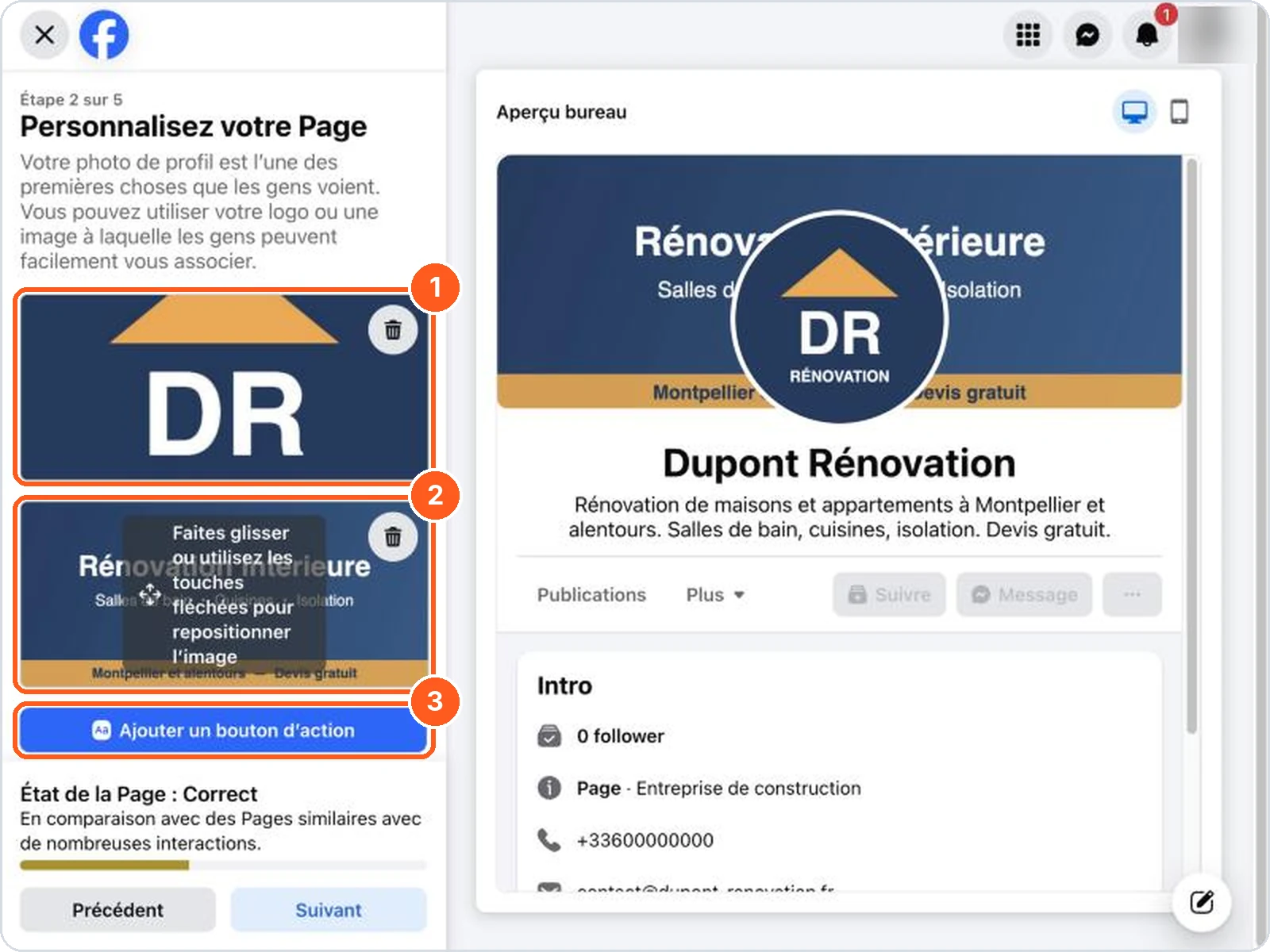Screen dimensions: 1270x952
Task: Open the apps grid menu icon
Action: click(1028, 35)
